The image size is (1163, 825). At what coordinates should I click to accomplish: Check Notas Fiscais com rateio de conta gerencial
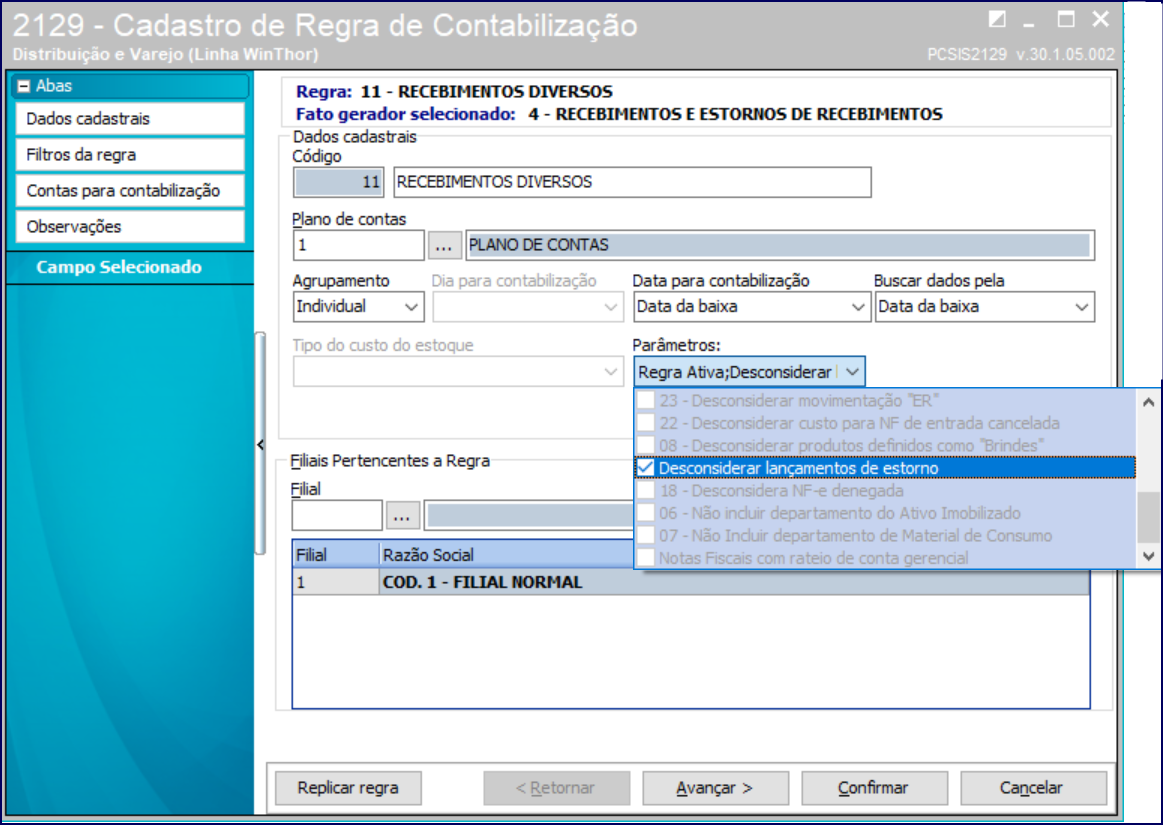(x=646, y=558)
